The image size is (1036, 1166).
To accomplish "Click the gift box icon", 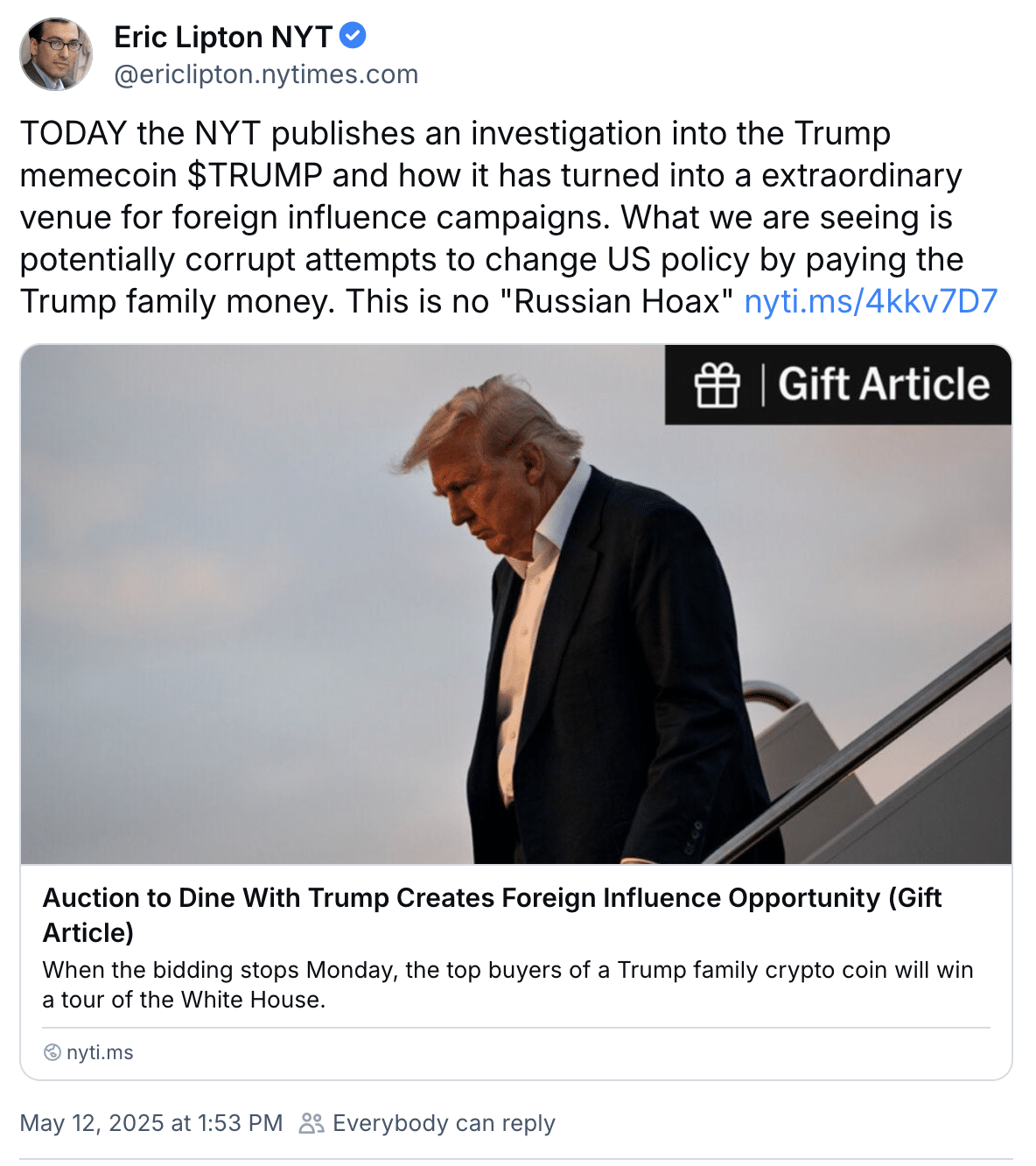I will [x=717, y=385].
